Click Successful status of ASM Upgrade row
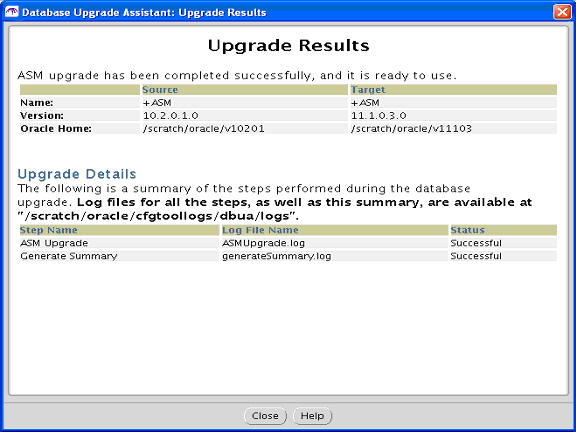576x432 pixels. pyautogui.click(x=476, y=243)
